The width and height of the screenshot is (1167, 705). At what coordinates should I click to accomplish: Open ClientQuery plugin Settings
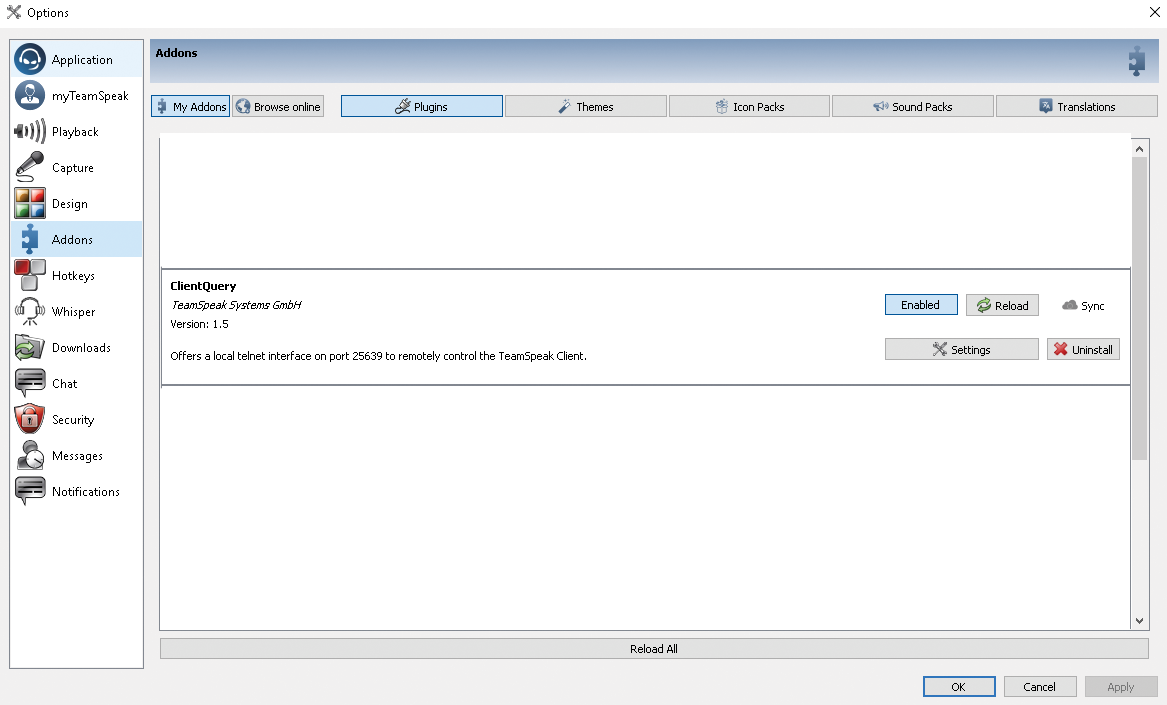962,349
